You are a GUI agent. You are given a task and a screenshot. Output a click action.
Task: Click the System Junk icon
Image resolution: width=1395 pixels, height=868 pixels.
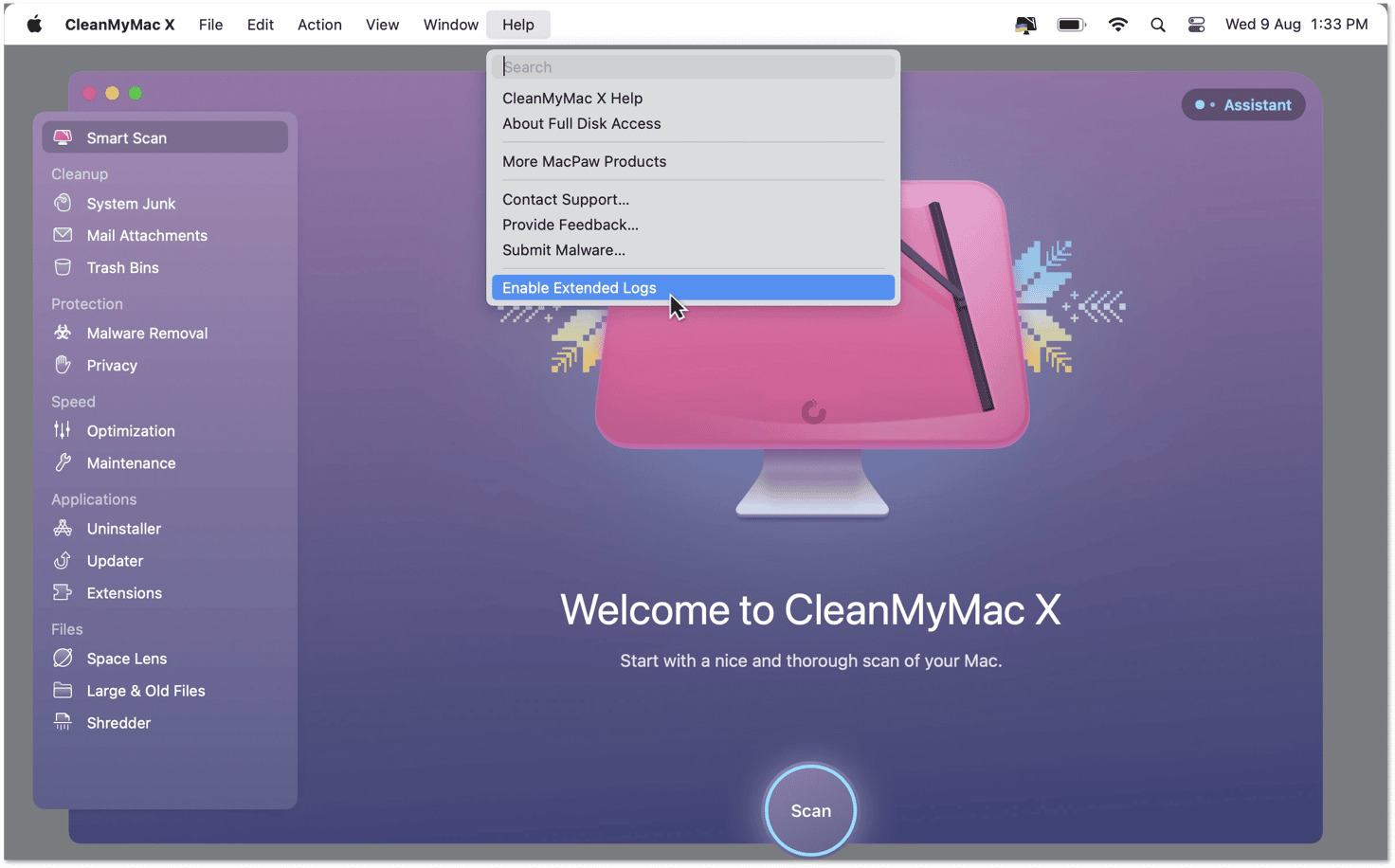point(63,203)
